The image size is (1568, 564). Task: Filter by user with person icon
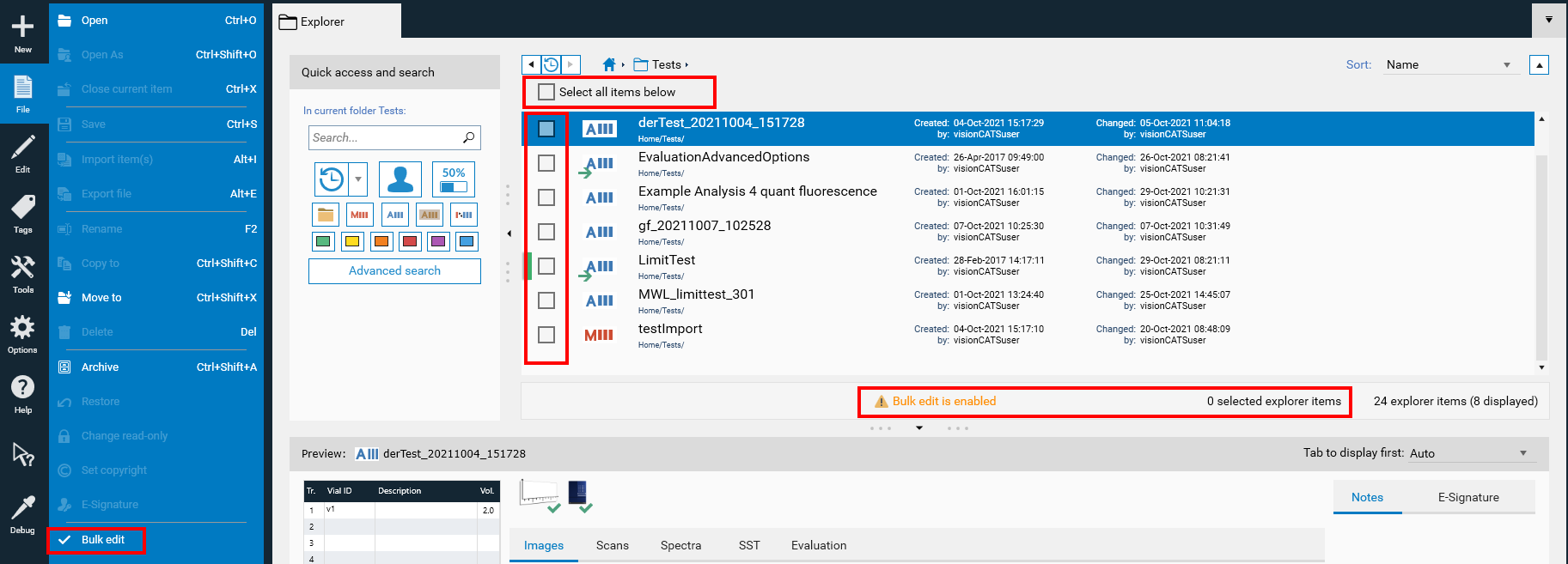400,179
